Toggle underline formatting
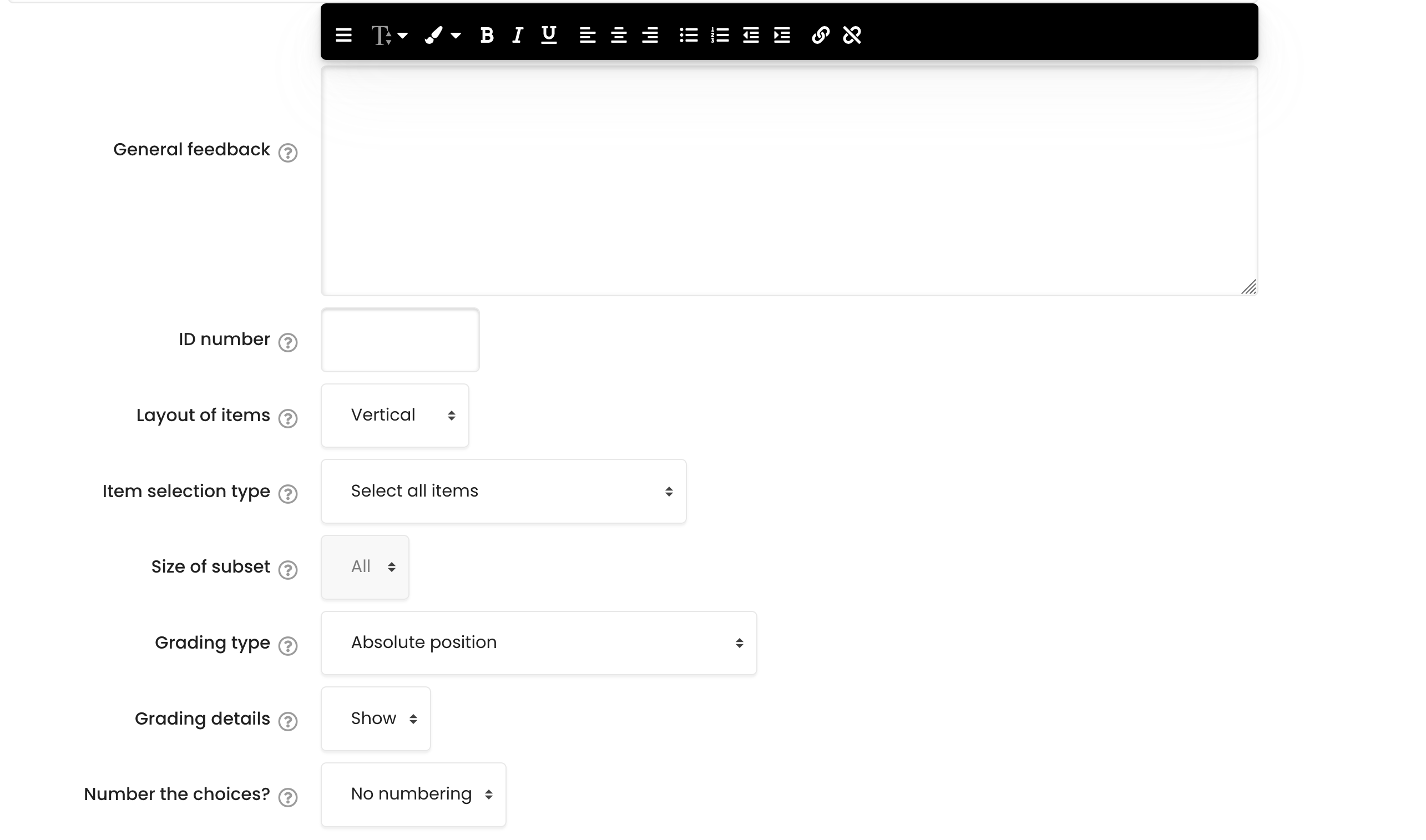The height and width of the screenshot is (840, 1426). click(x=548, y=35)
